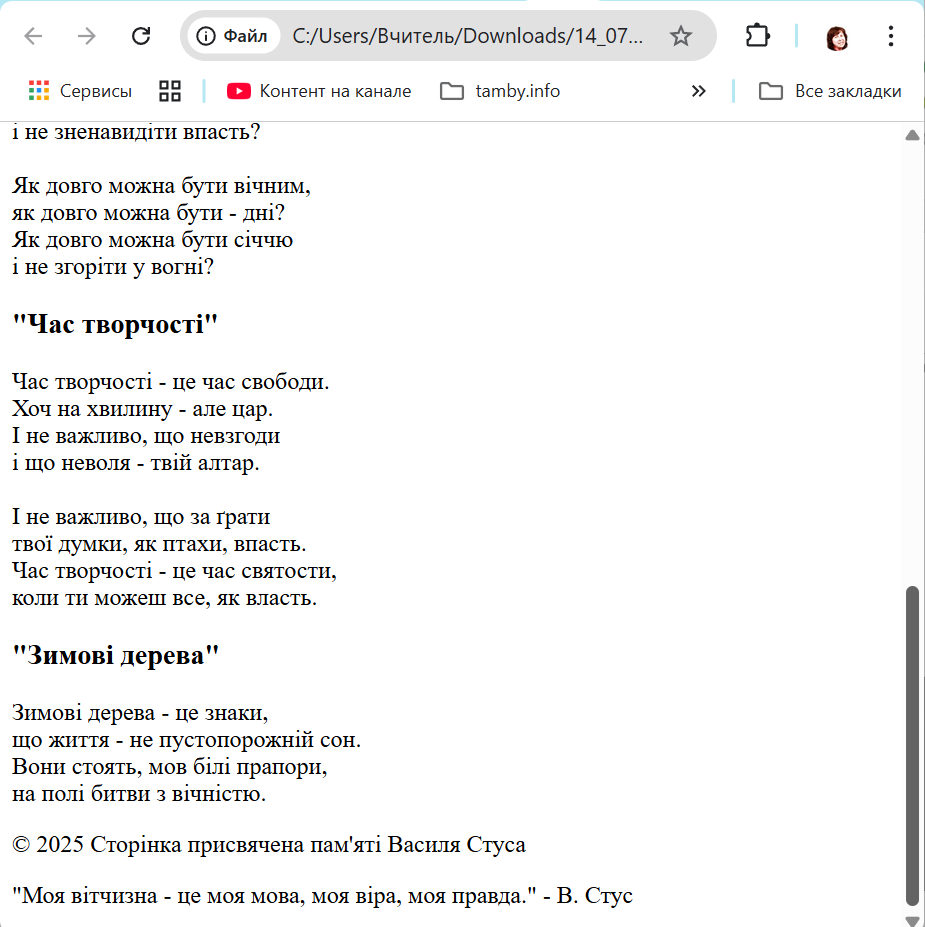Click the vertical scrollbar thumb

click(x=912, y=744)
